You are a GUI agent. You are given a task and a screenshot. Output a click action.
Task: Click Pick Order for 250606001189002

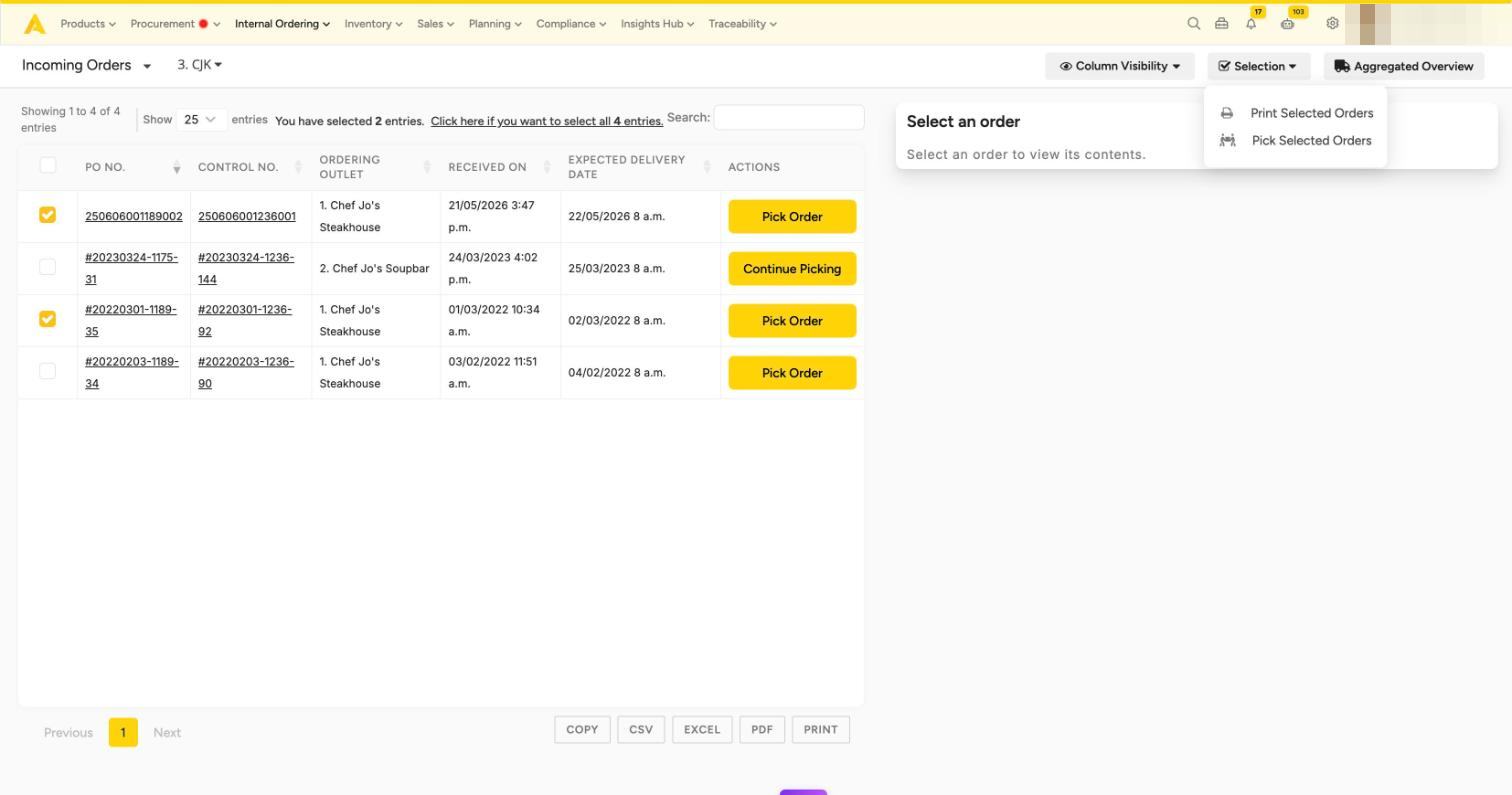tap(792, 217)
